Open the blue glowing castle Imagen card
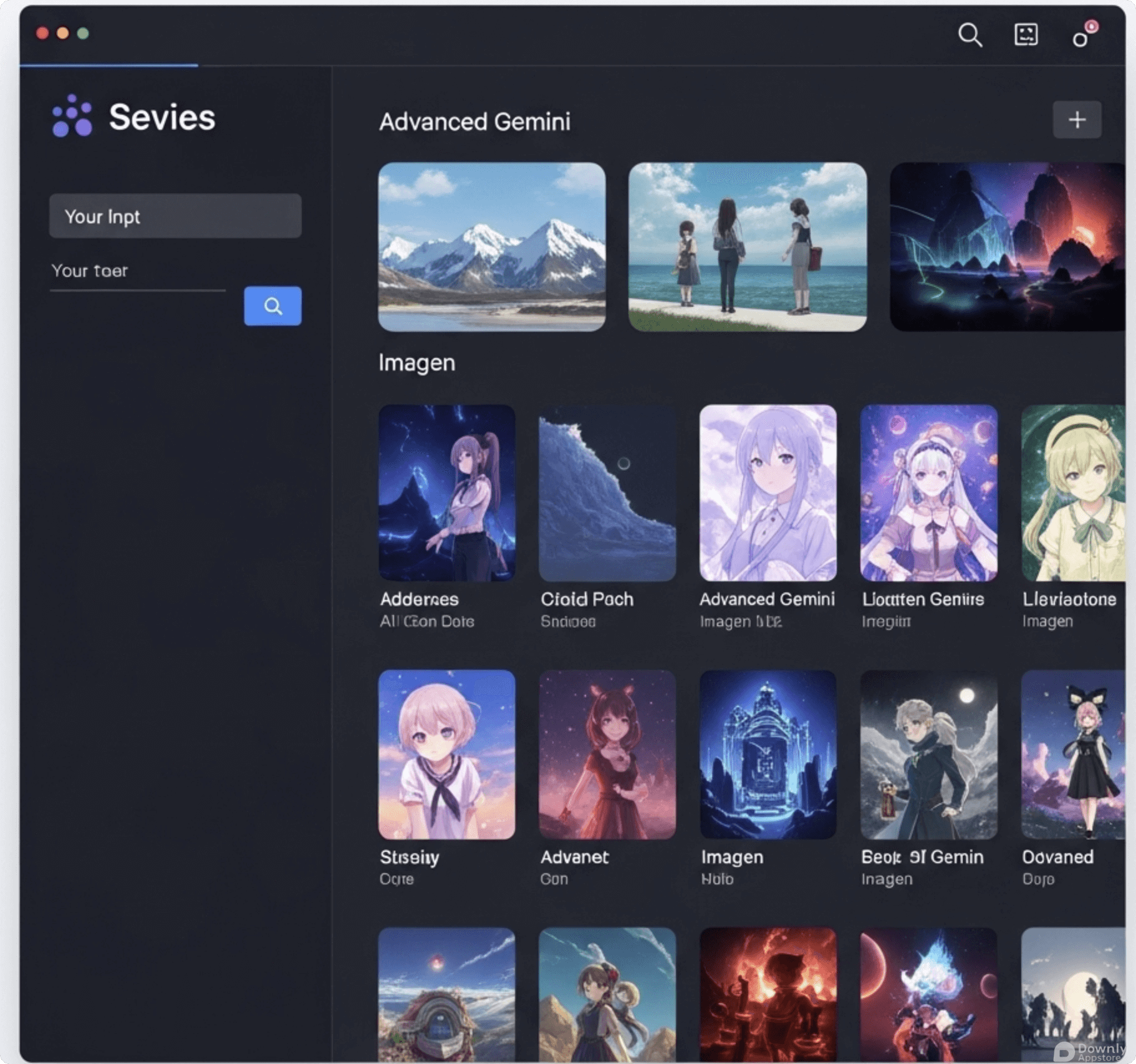 coord(768,755)
